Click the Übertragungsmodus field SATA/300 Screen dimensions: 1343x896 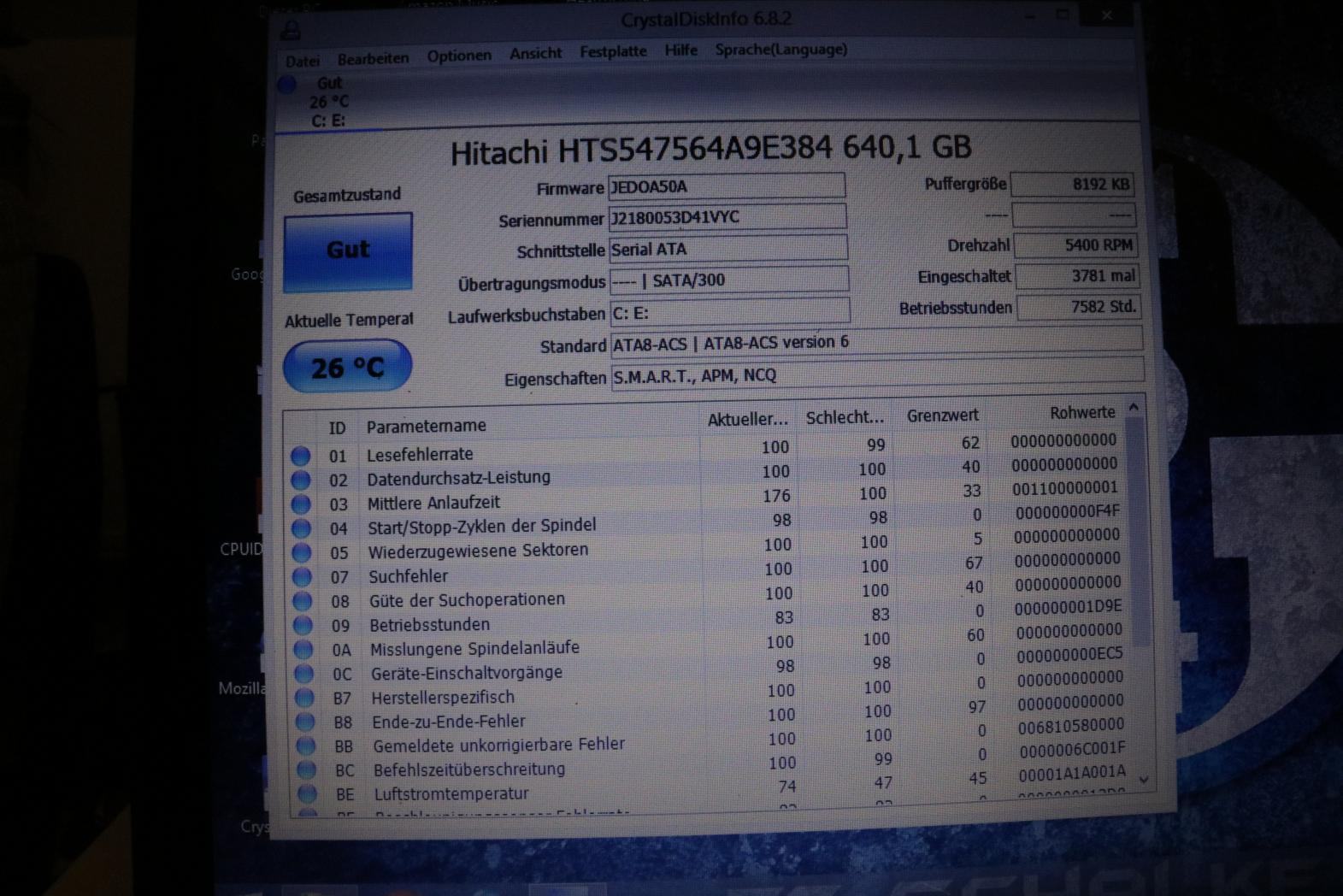tap(729, 280)
